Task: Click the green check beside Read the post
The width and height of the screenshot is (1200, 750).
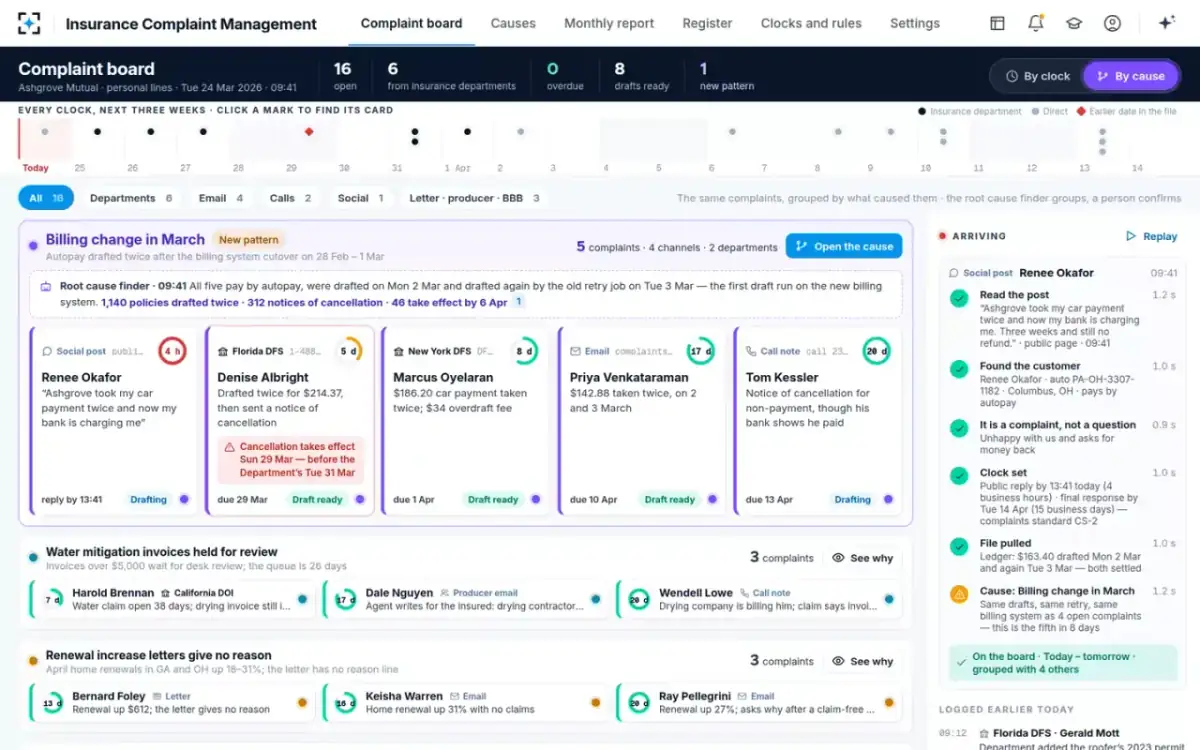Action: point(959,298)
